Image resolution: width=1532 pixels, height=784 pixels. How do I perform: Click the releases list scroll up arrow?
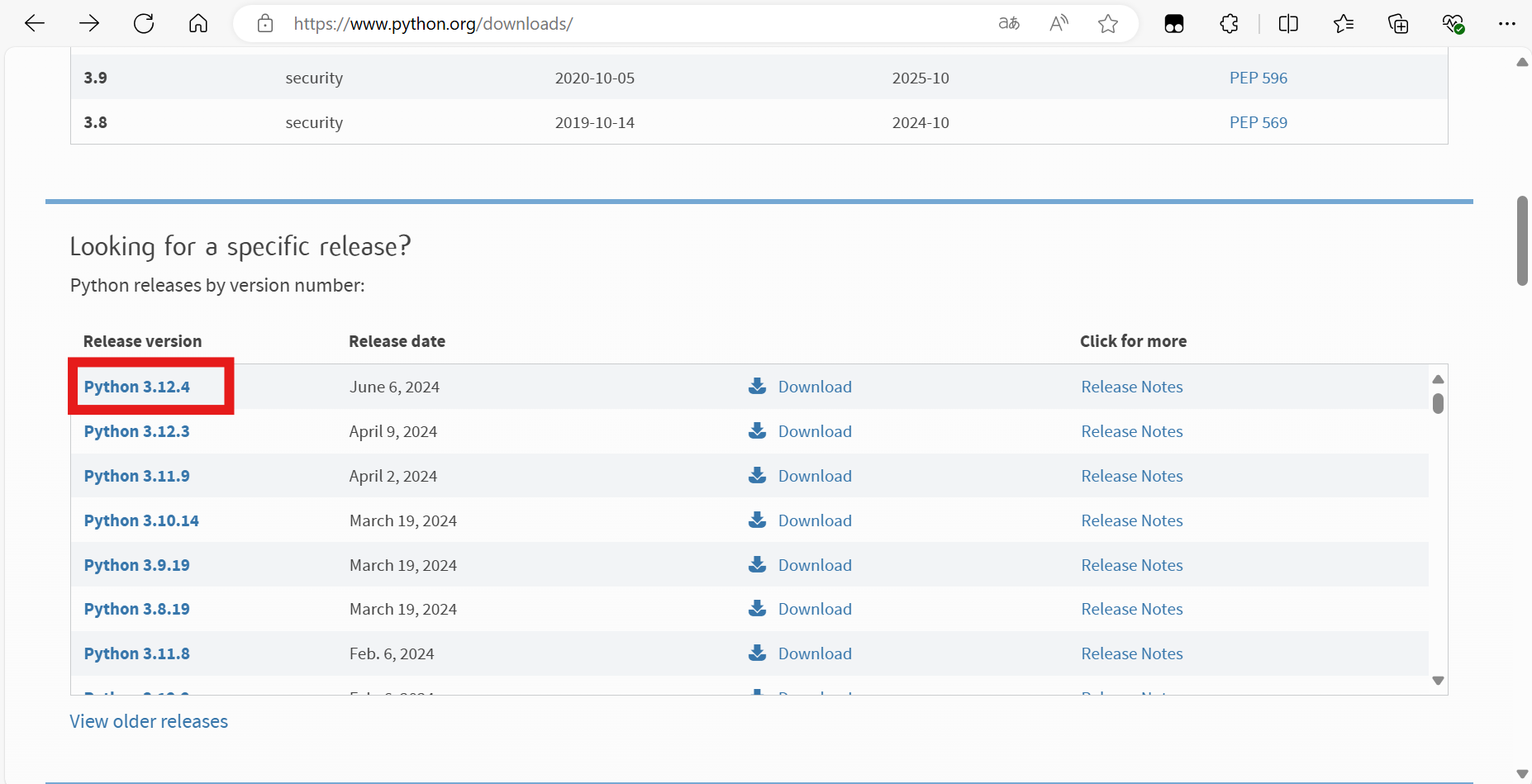point(1438,378)
